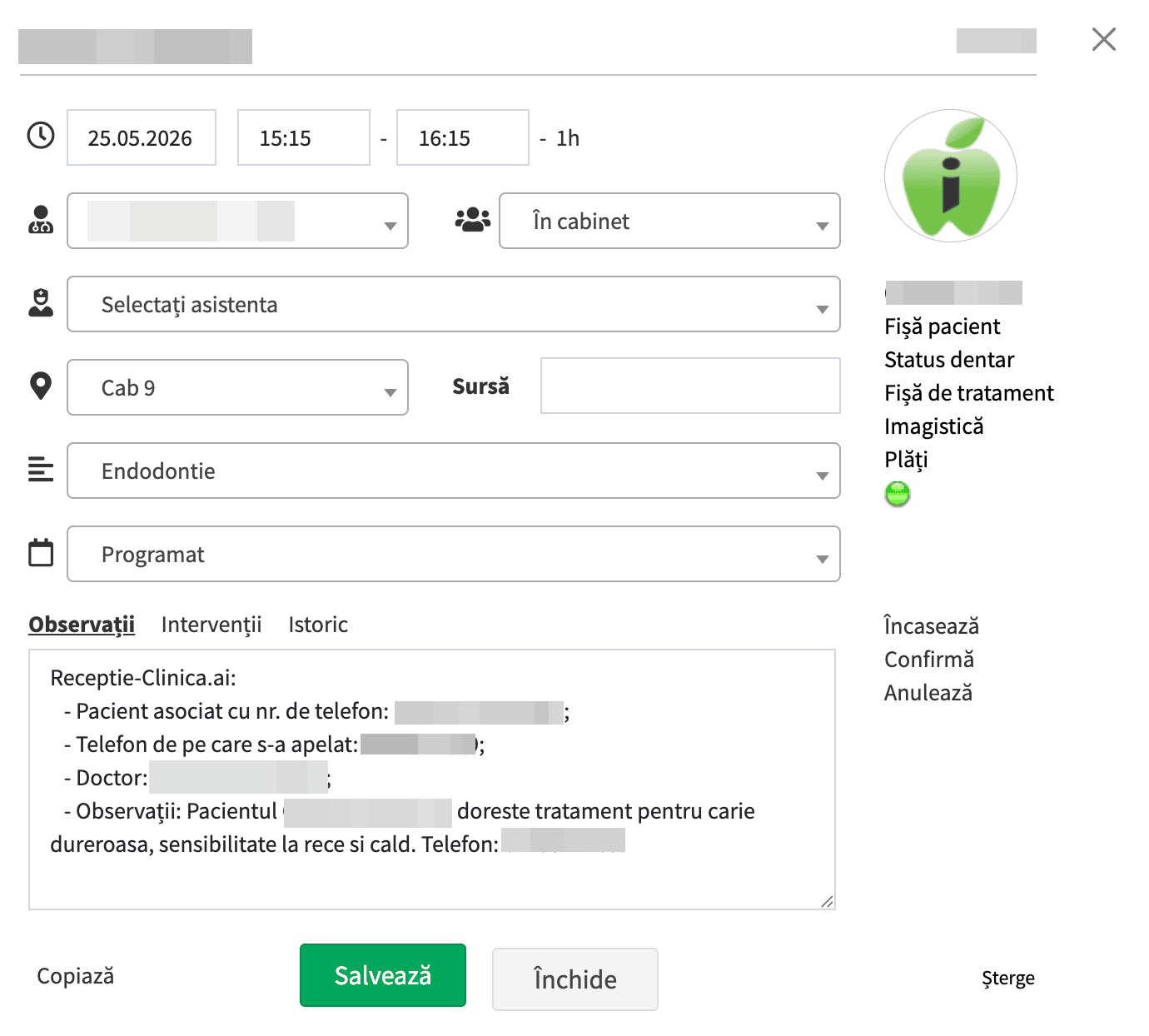1149x1036 pixels.
Task: Switch to the Intervenții tab
Action: click(x=211, y=624)
